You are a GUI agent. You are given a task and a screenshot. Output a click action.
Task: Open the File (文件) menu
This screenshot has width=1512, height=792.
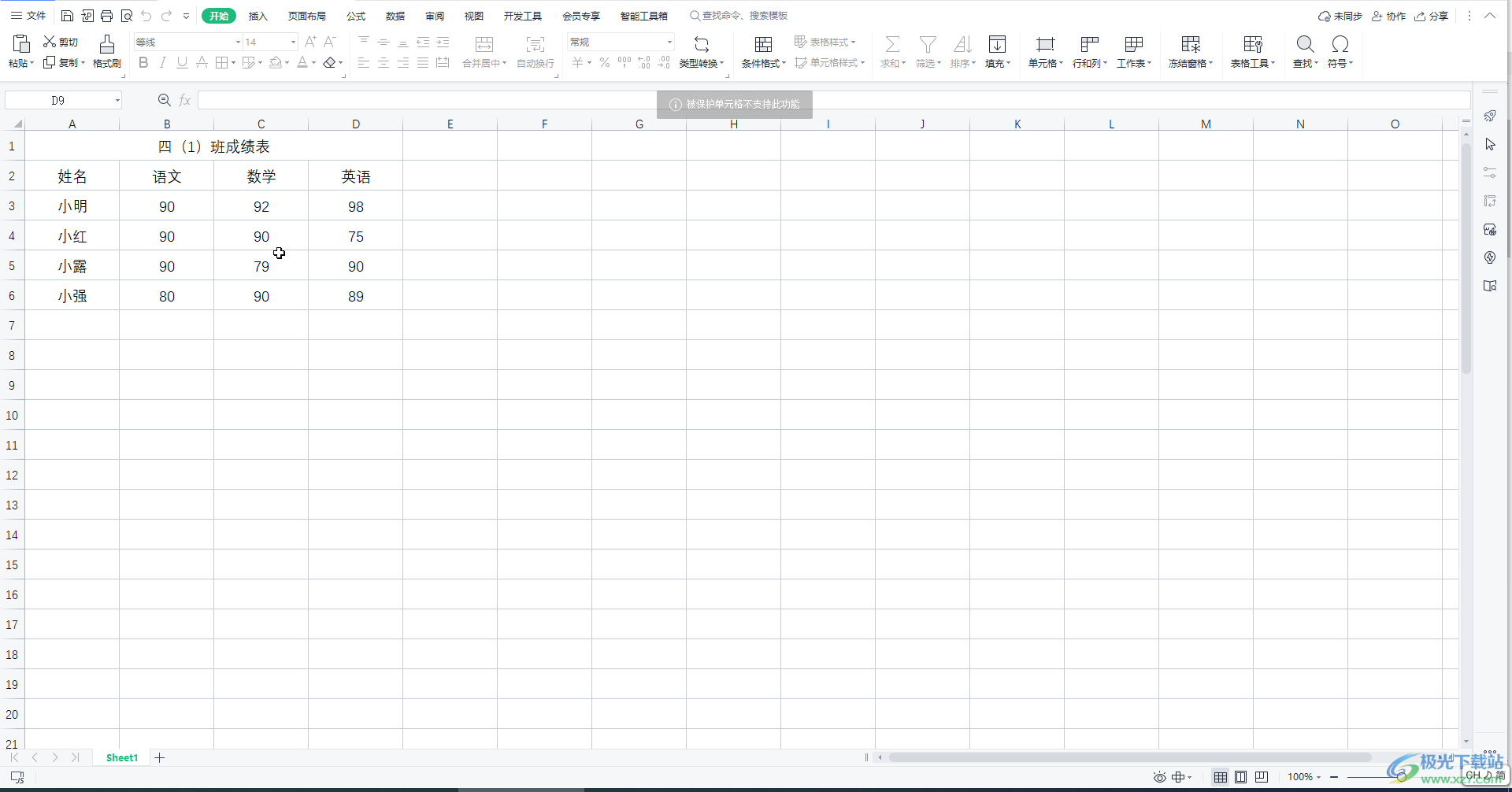(28, 16)
